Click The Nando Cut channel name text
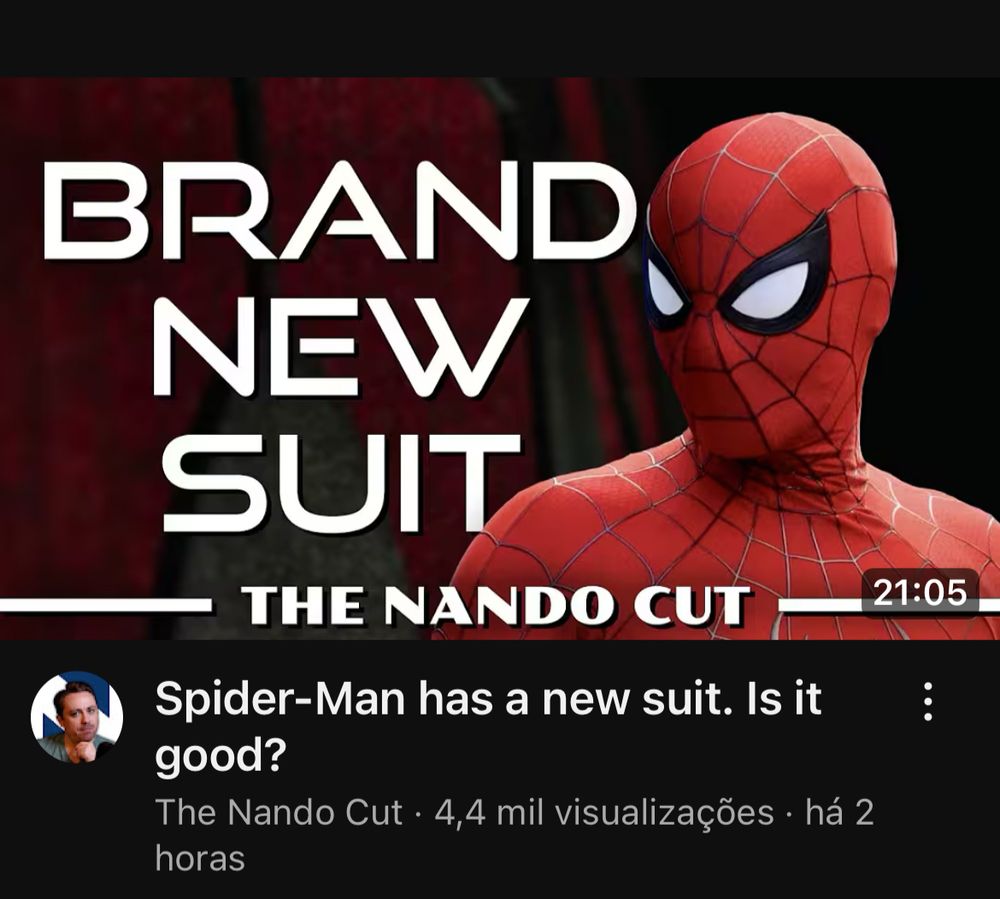 point(279,813)
